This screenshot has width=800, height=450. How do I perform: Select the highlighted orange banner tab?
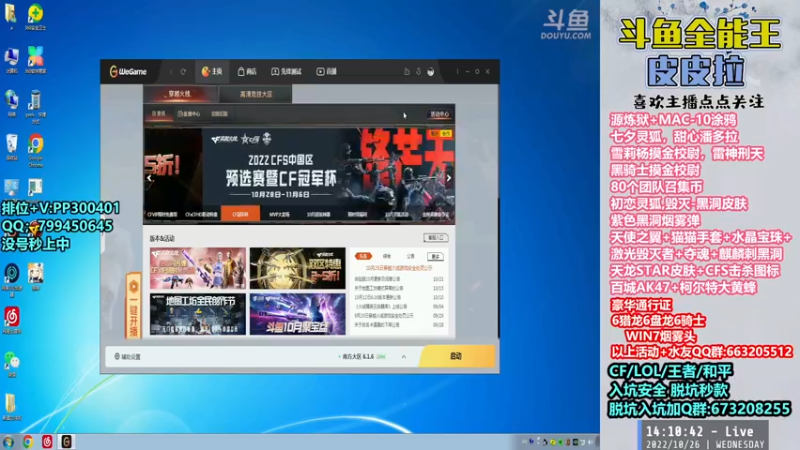(240, 214)
